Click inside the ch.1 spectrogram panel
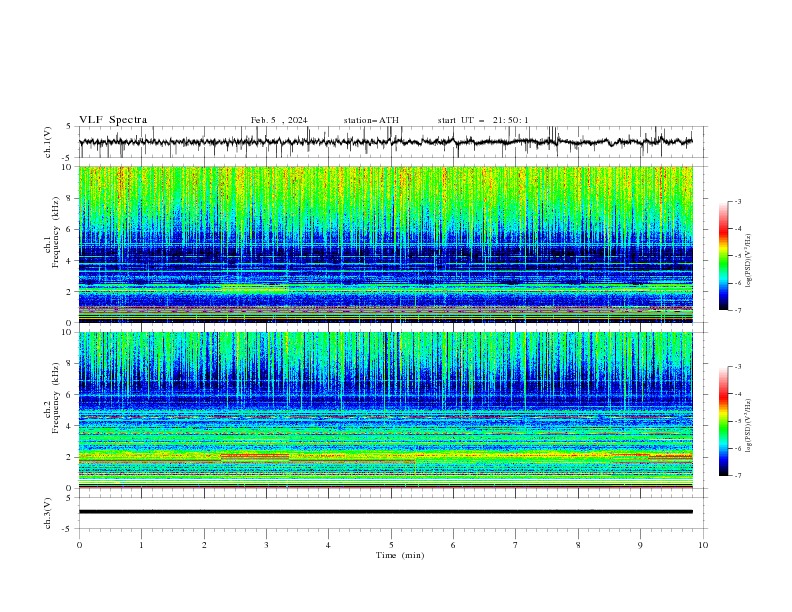This screenshot has height=612, width=792. pyautogui.click(x=386, y=244)
